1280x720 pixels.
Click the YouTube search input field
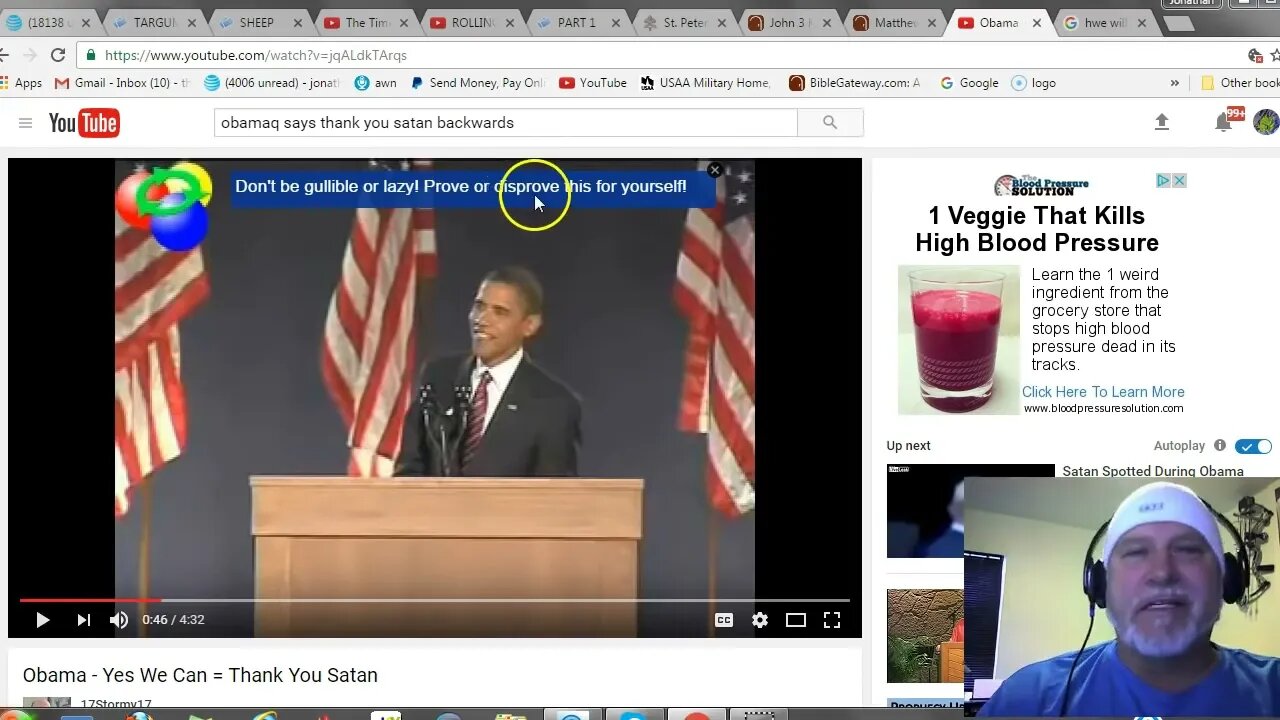tap(506, 122)
